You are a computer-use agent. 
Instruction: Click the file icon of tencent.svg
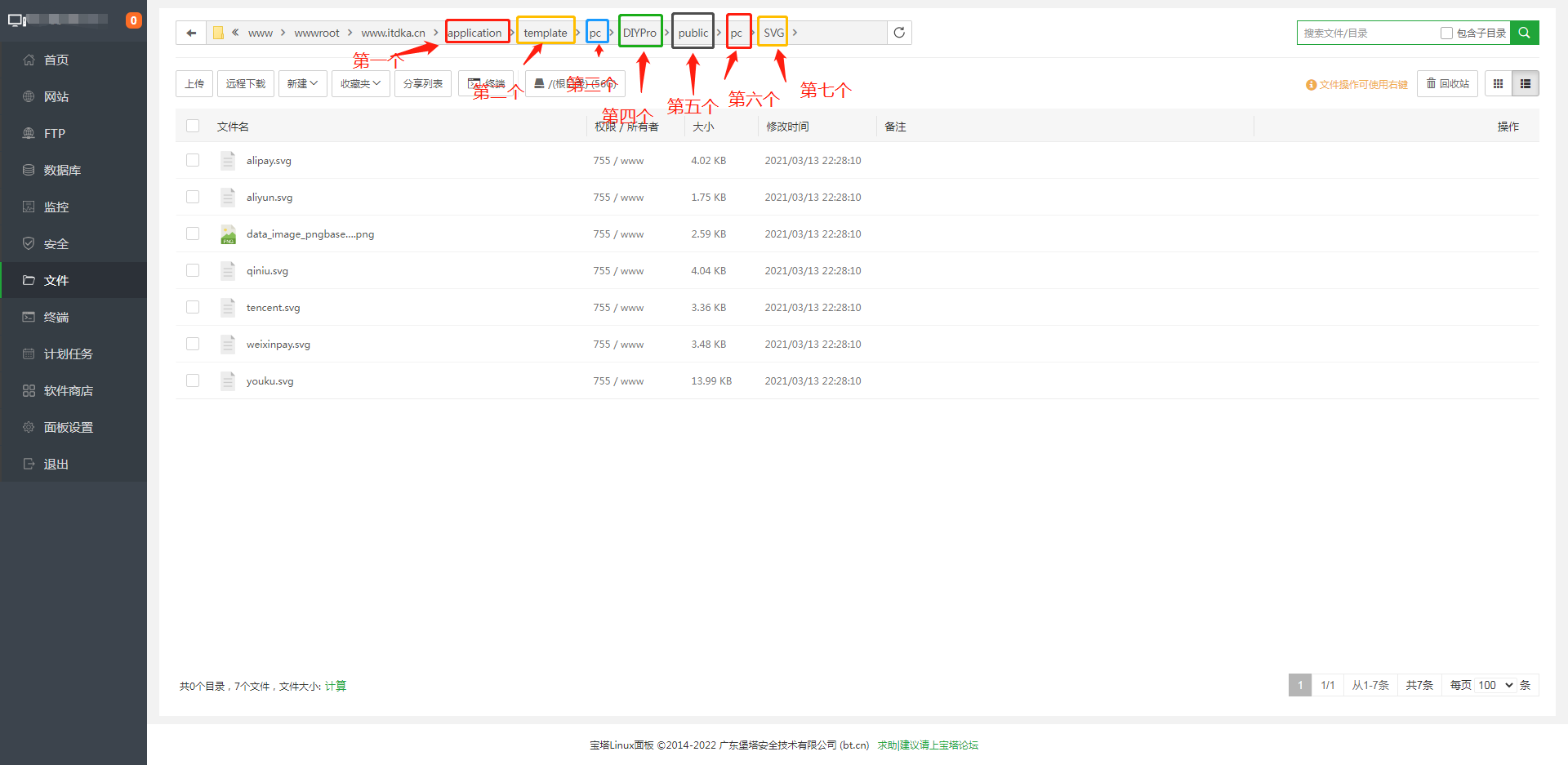tap(228, 307)
